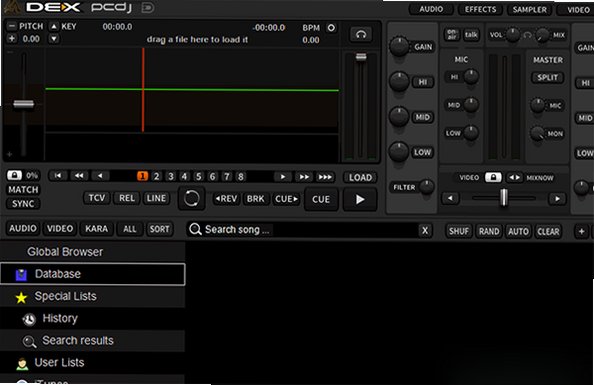
Task: Select hot cue 4
Action: pyautogui.click(x=184, y=176)
